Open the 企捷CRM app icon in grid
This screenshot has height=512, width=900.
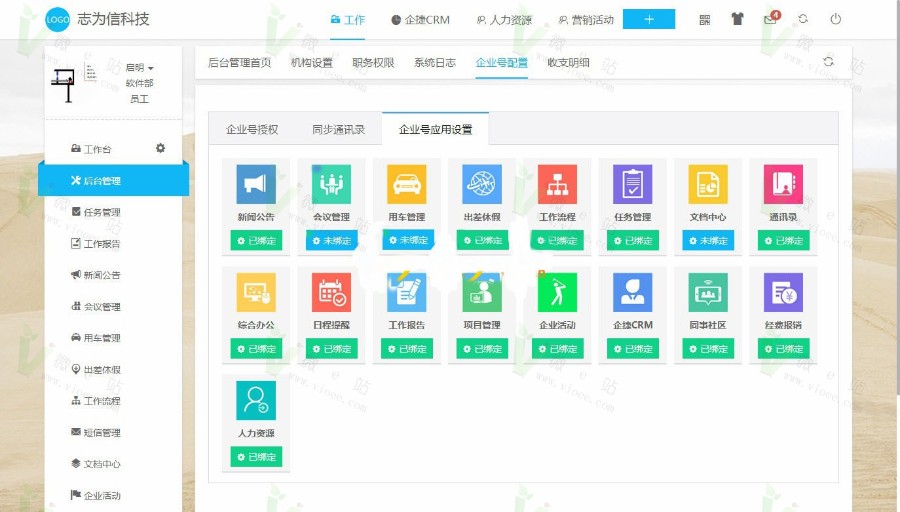[x=633, y=292]
